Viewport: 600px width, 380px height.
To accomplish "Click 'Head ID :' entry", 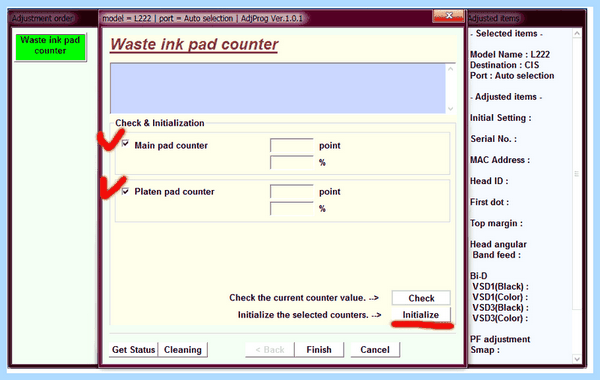I will click(489, 181).
